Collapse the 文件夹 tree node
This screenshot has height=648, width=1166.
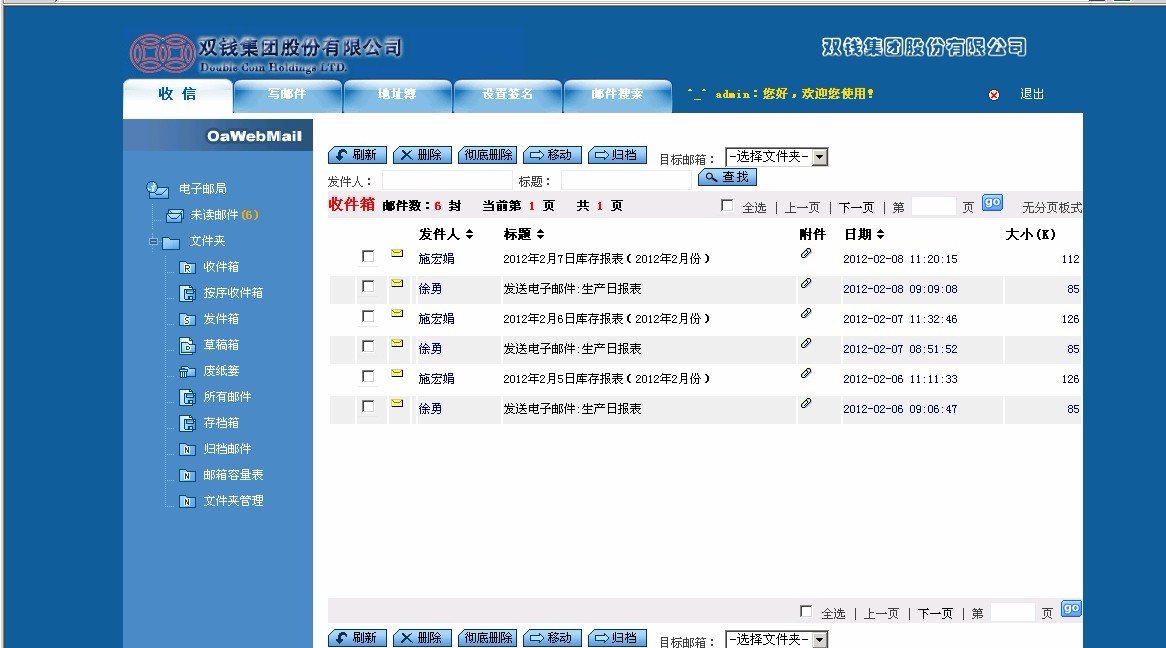click(x=152, y=241)
